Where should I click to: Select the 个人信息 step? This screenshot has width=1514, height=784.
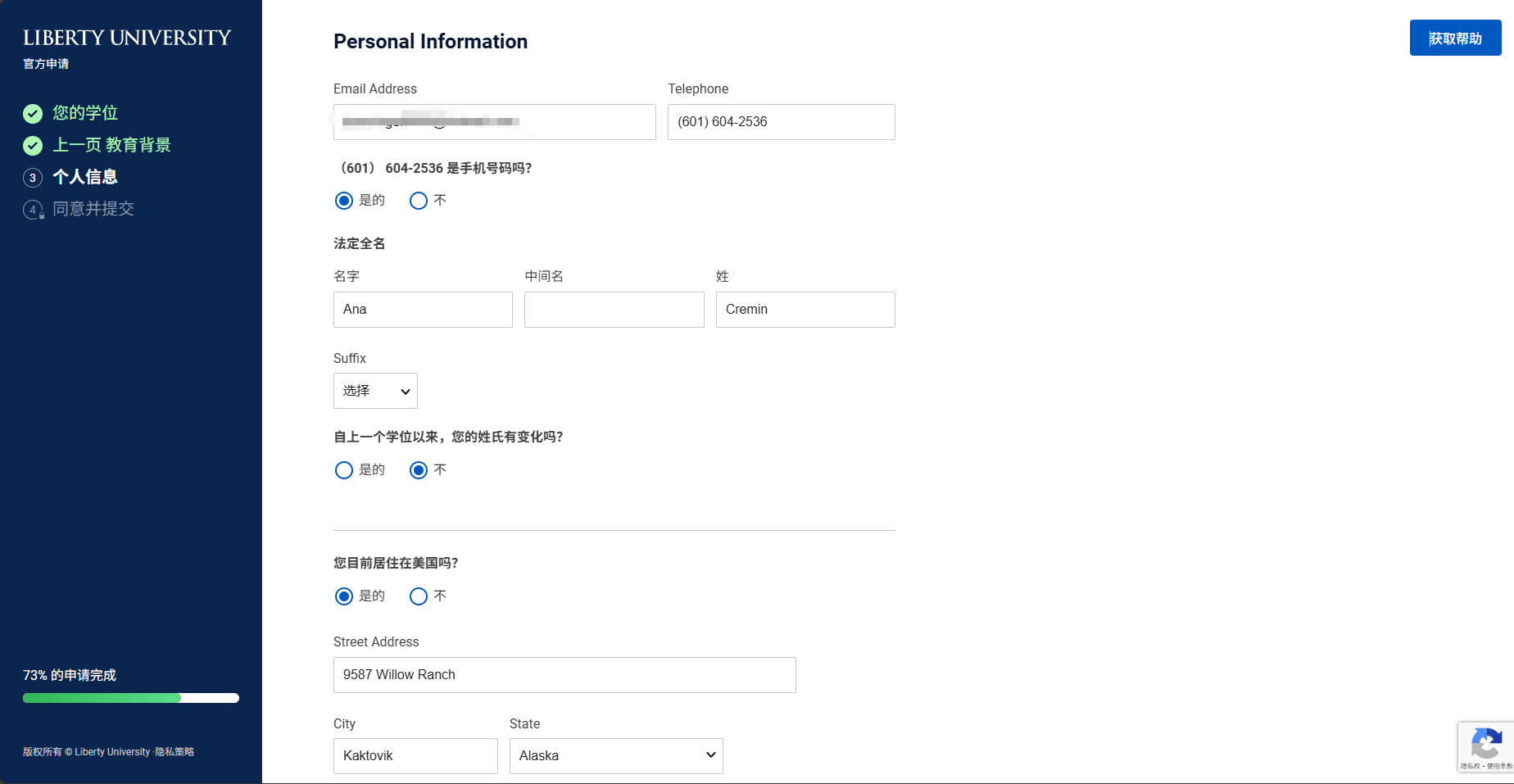pos(85,177)
